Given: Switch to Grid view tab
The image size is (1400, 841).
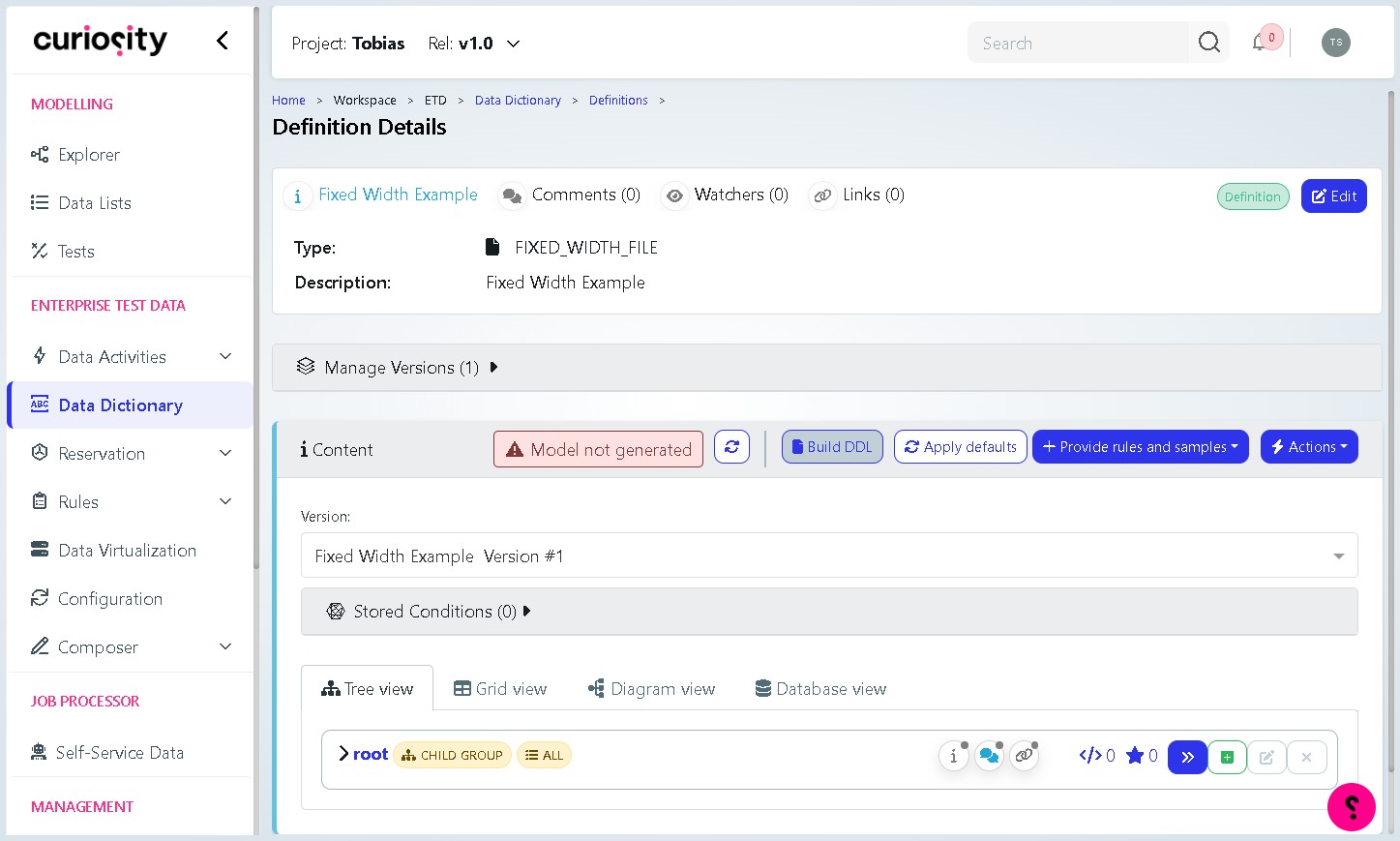Looking at the screenshot, I should tap(500, 689).
